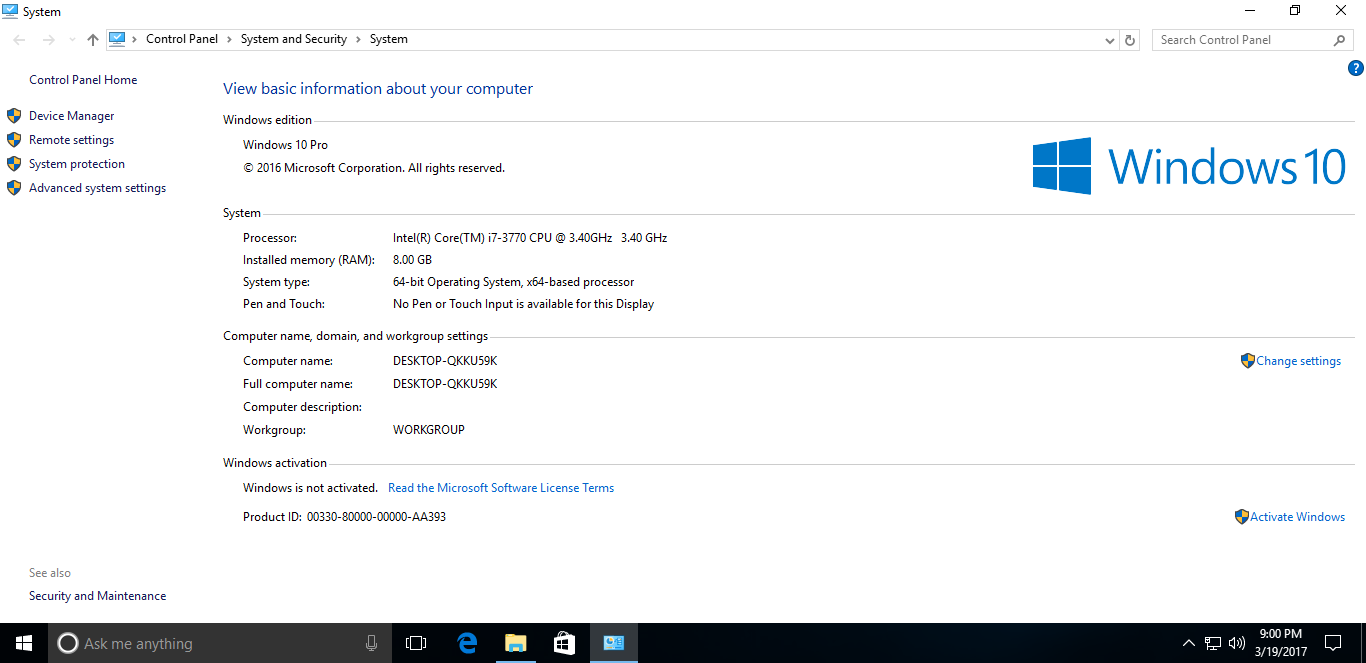1366x663 pixels.
Task: Click the shield icon beside Remote settings
Action: [14, 140]
